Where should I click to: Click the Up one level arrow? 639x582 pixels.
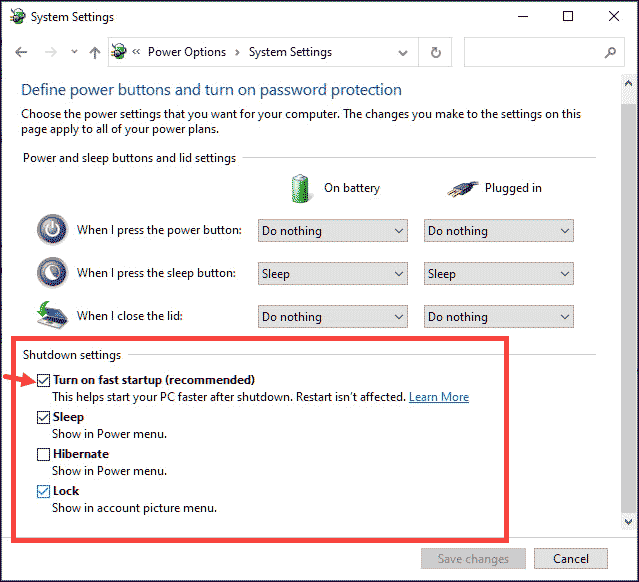coord(95,52)
